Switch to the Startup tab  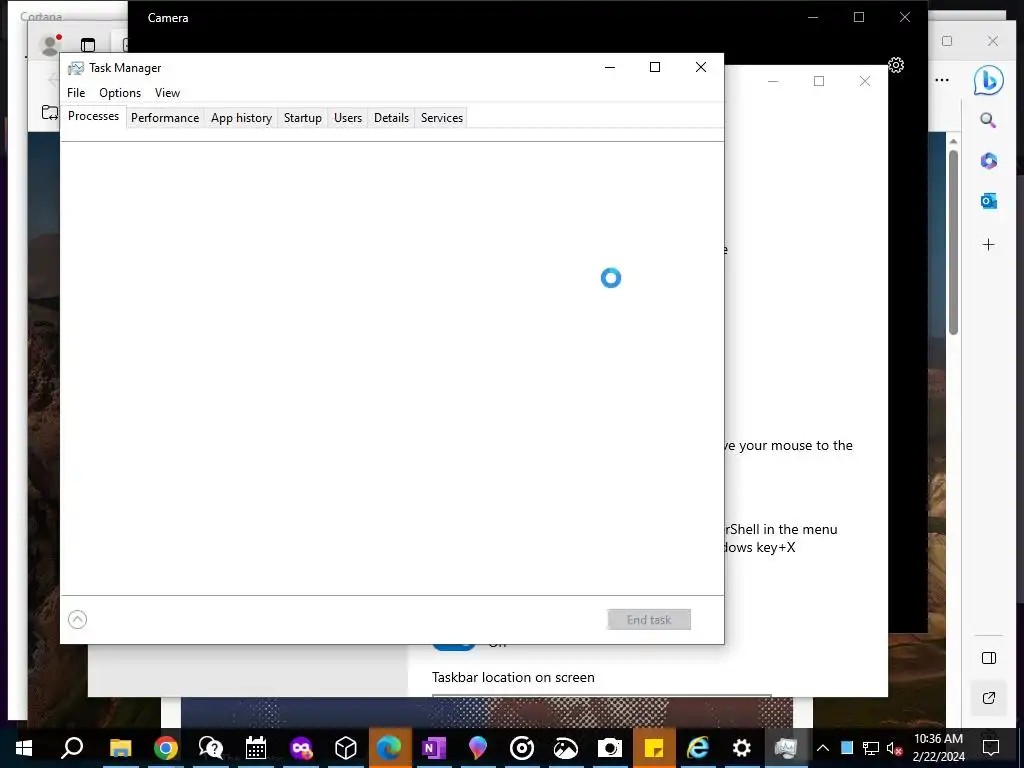tap(302, 118)
